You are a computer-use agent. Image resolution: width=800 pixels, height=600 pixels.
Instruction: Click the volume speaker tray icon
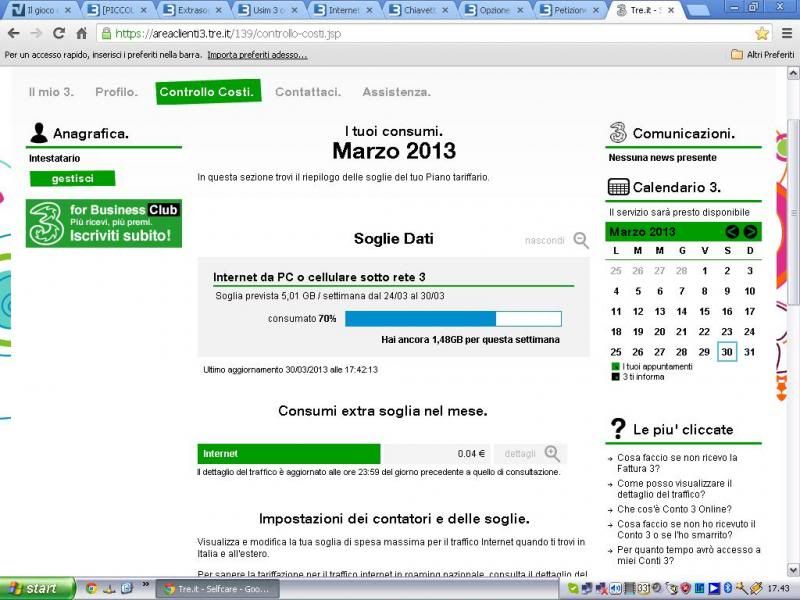(615, 589)
